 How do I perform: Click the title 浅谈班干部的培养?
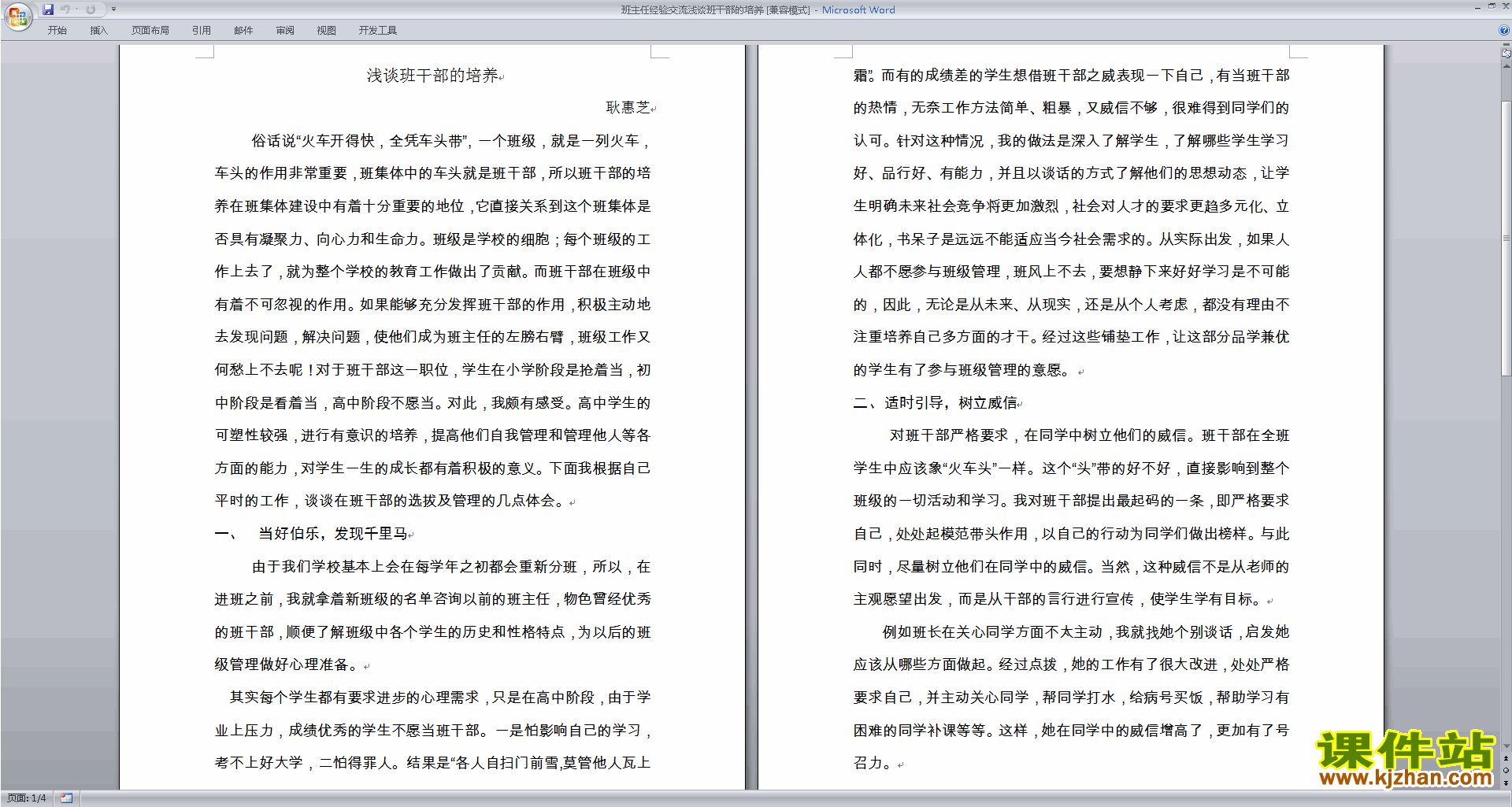432,76
